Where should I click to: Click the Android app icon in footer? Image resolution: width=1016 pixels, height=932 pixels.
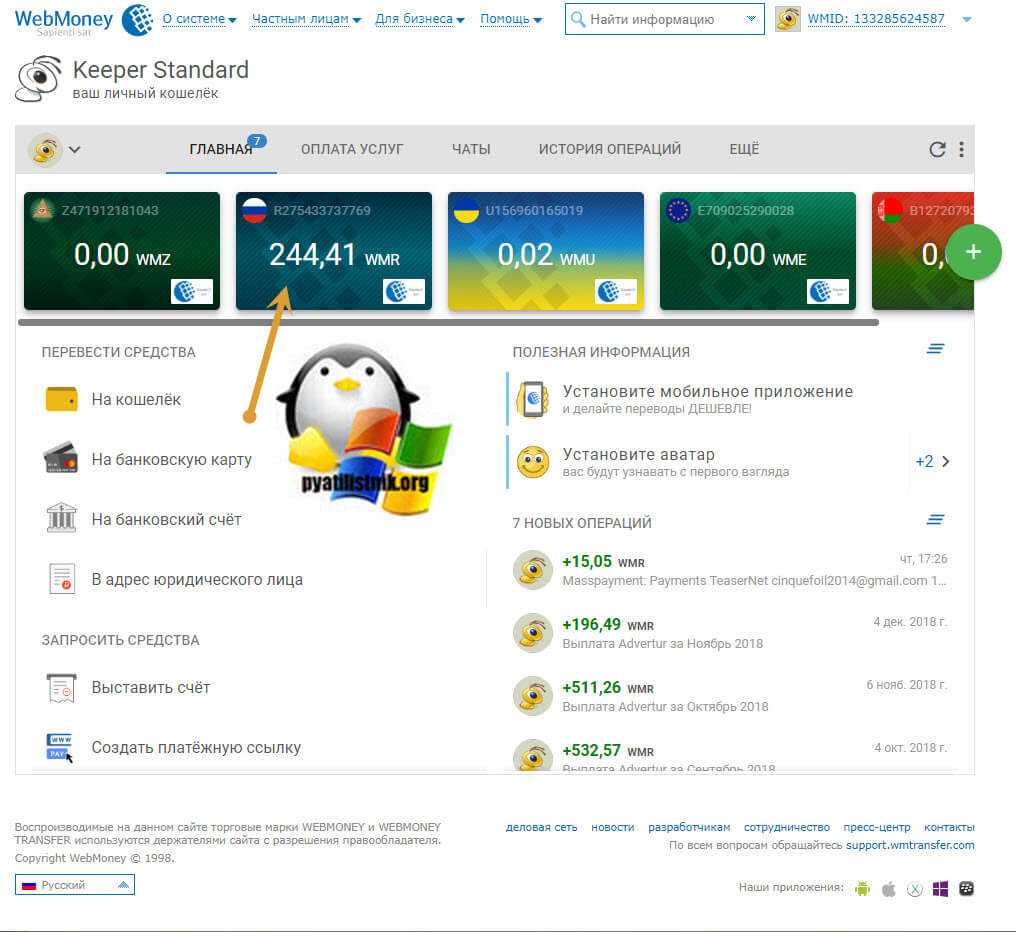[862, 888]
